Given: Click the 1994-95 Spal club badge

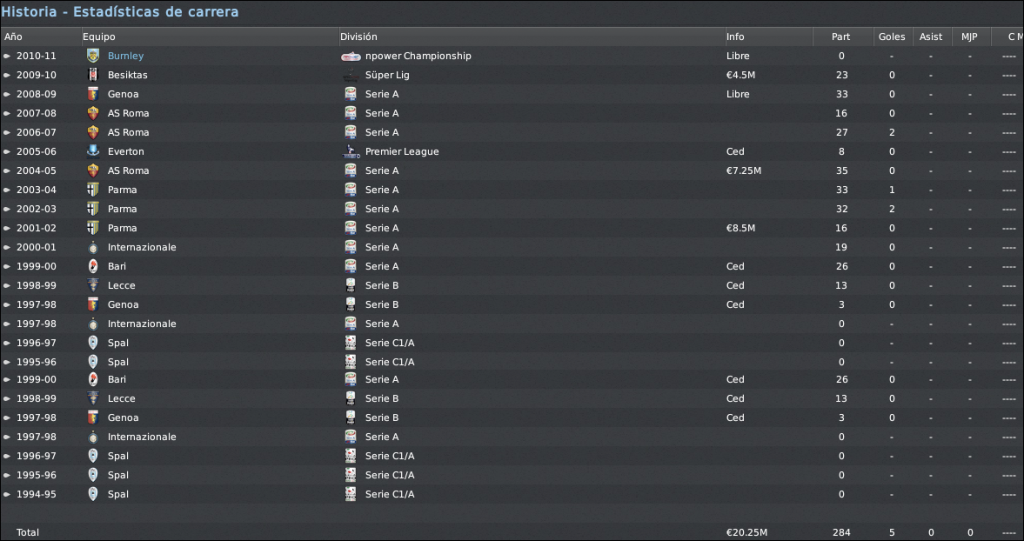Looking at the screenshot, I should (x=93, y=494).
